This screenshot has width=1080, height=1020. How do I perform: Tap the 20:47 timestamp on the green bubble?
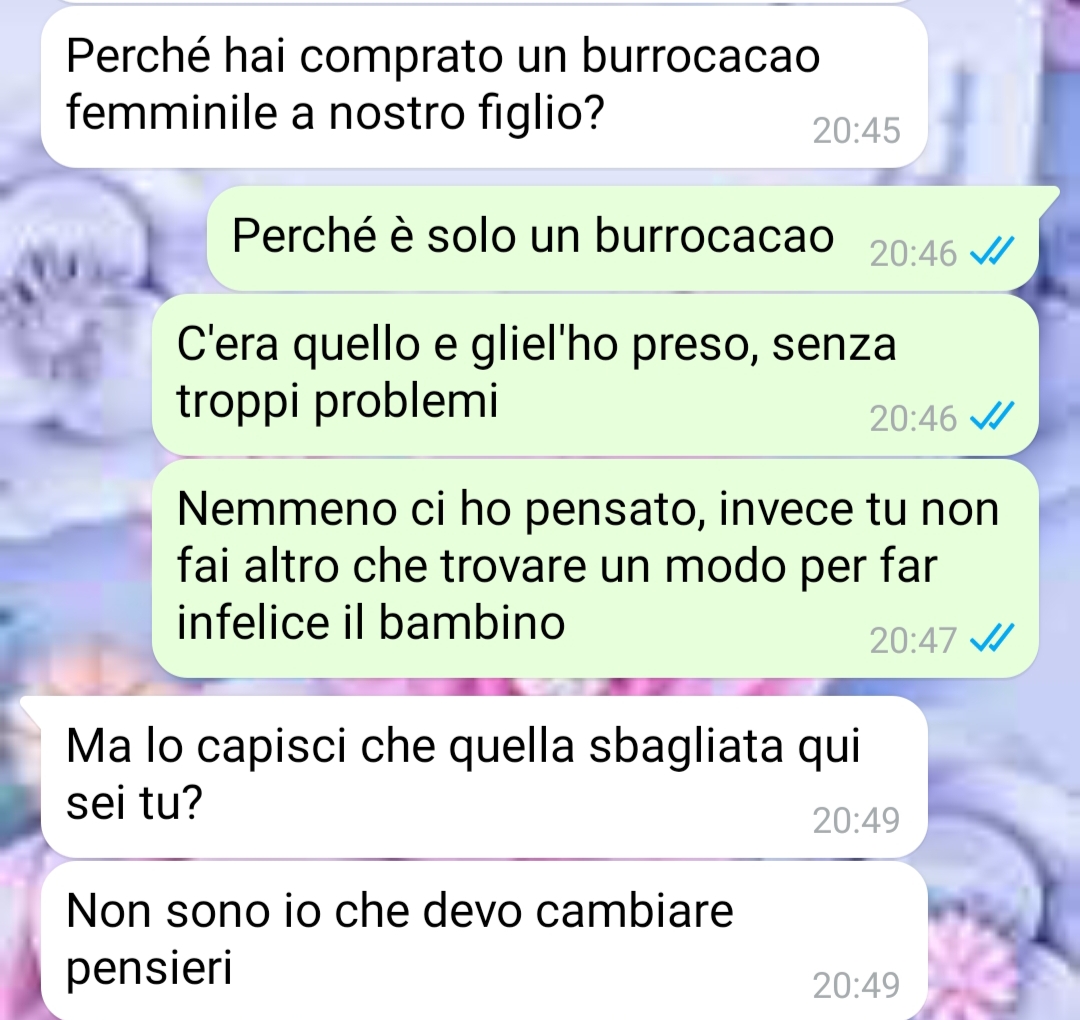pos(913,639)
